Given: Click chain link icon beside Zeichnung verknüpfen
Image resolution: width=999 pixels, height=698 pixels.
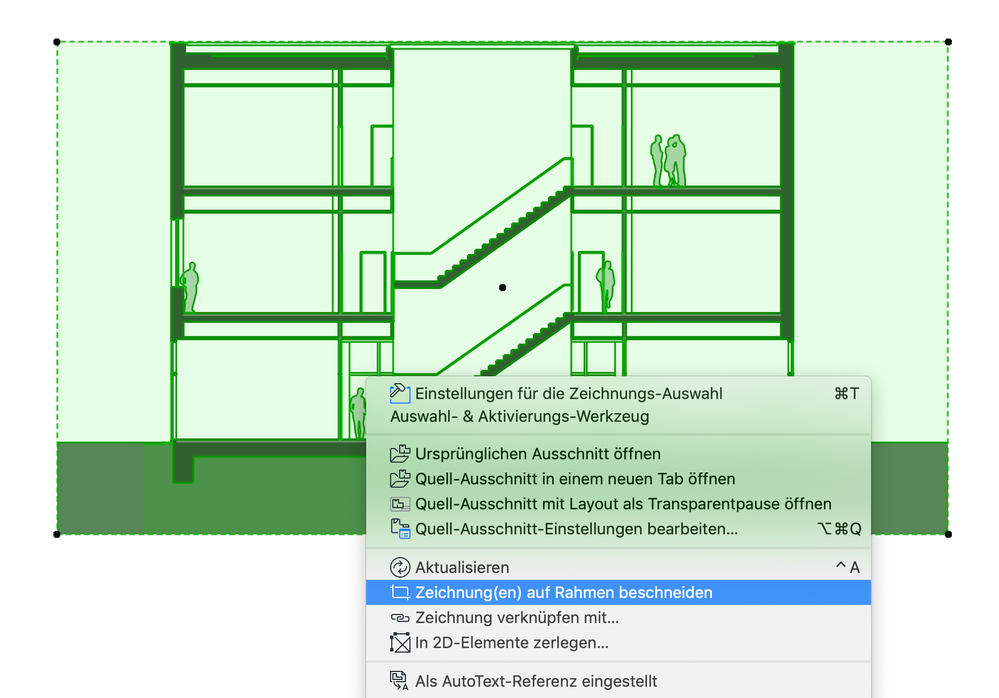Looking at the screenshot, I should tap(399, 618).
